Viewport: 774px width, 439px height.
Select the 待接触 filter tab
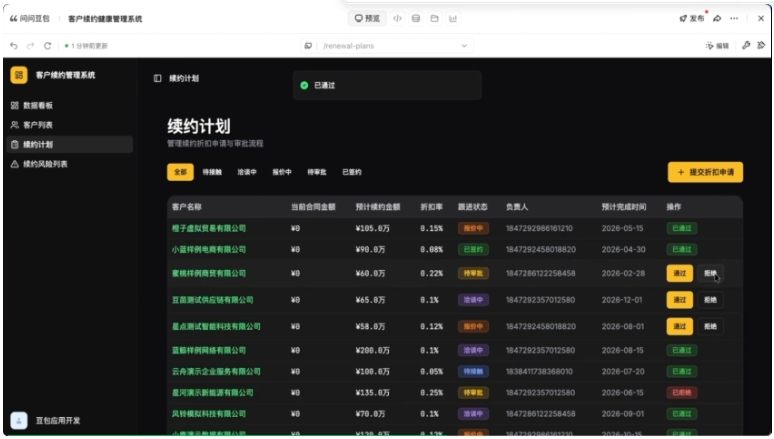pos(212,172)
